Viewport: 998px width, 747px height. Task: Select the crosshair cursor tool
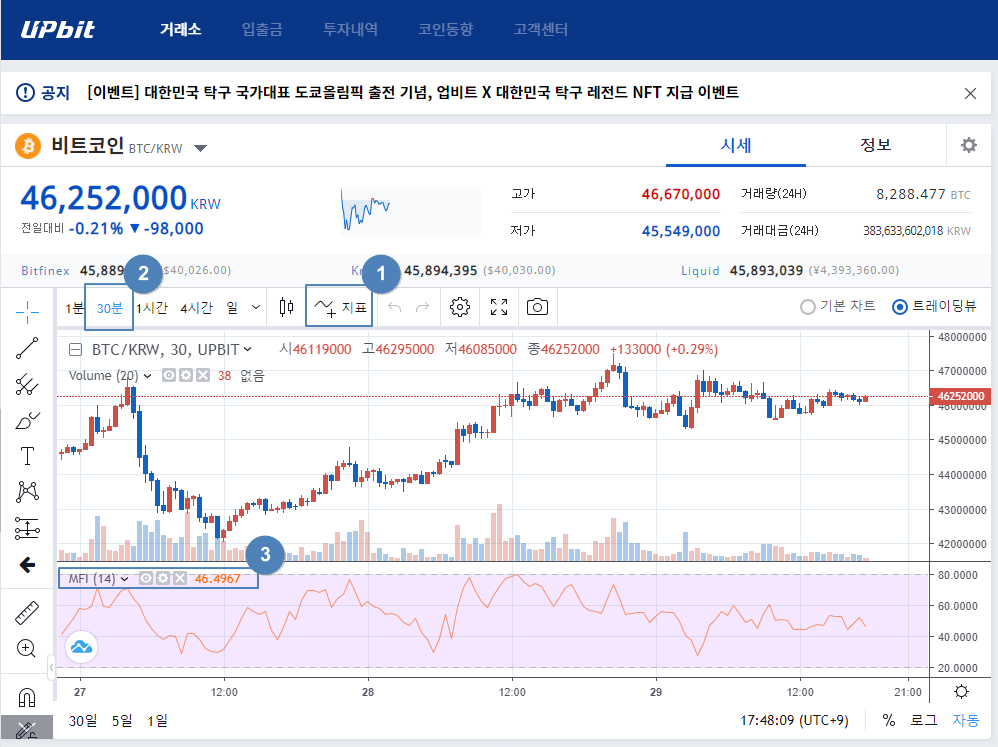point(27,312)
